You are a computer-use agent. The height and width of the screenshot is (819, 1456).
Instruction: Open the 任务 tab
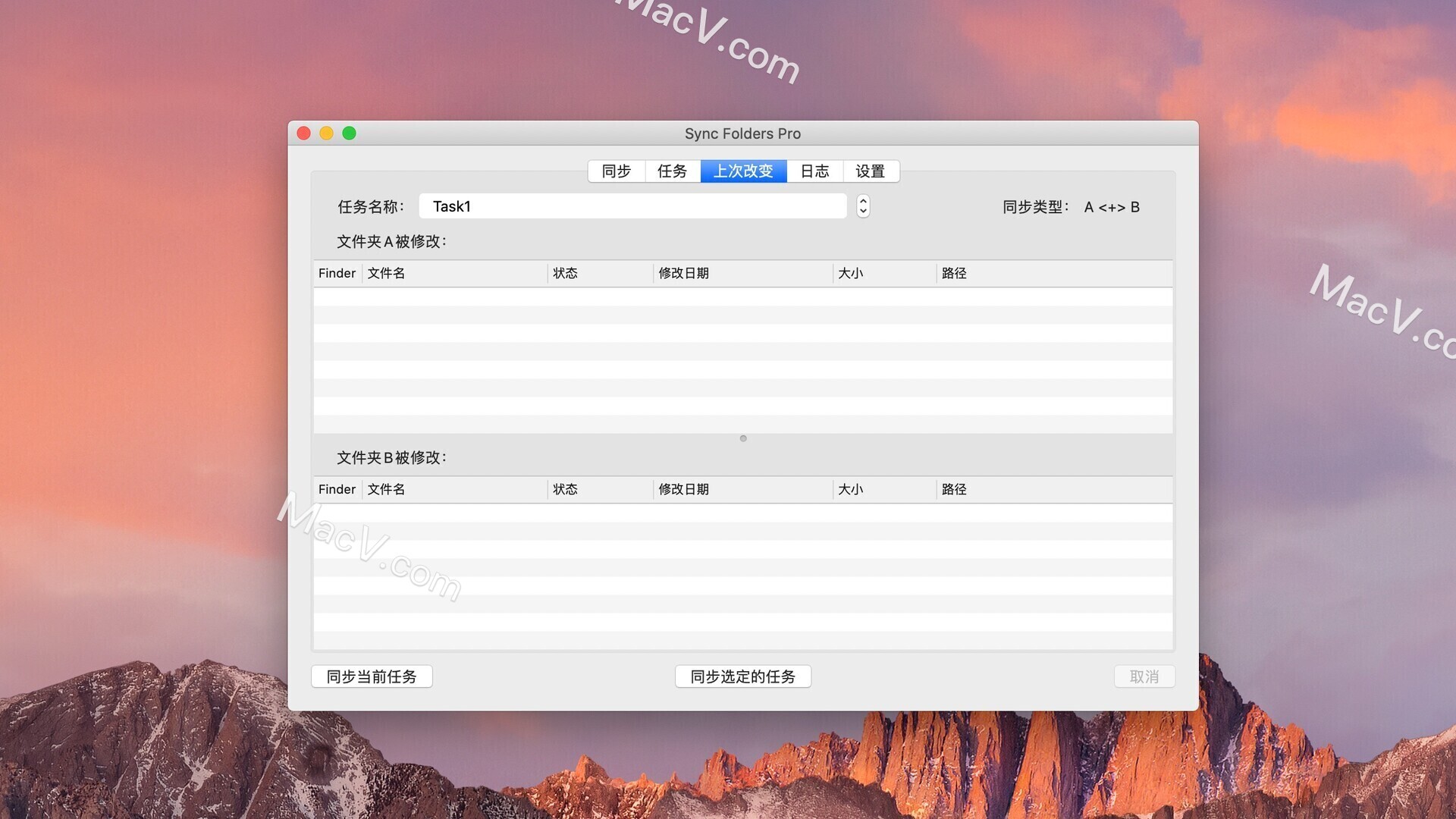click(x=672, y=171)
